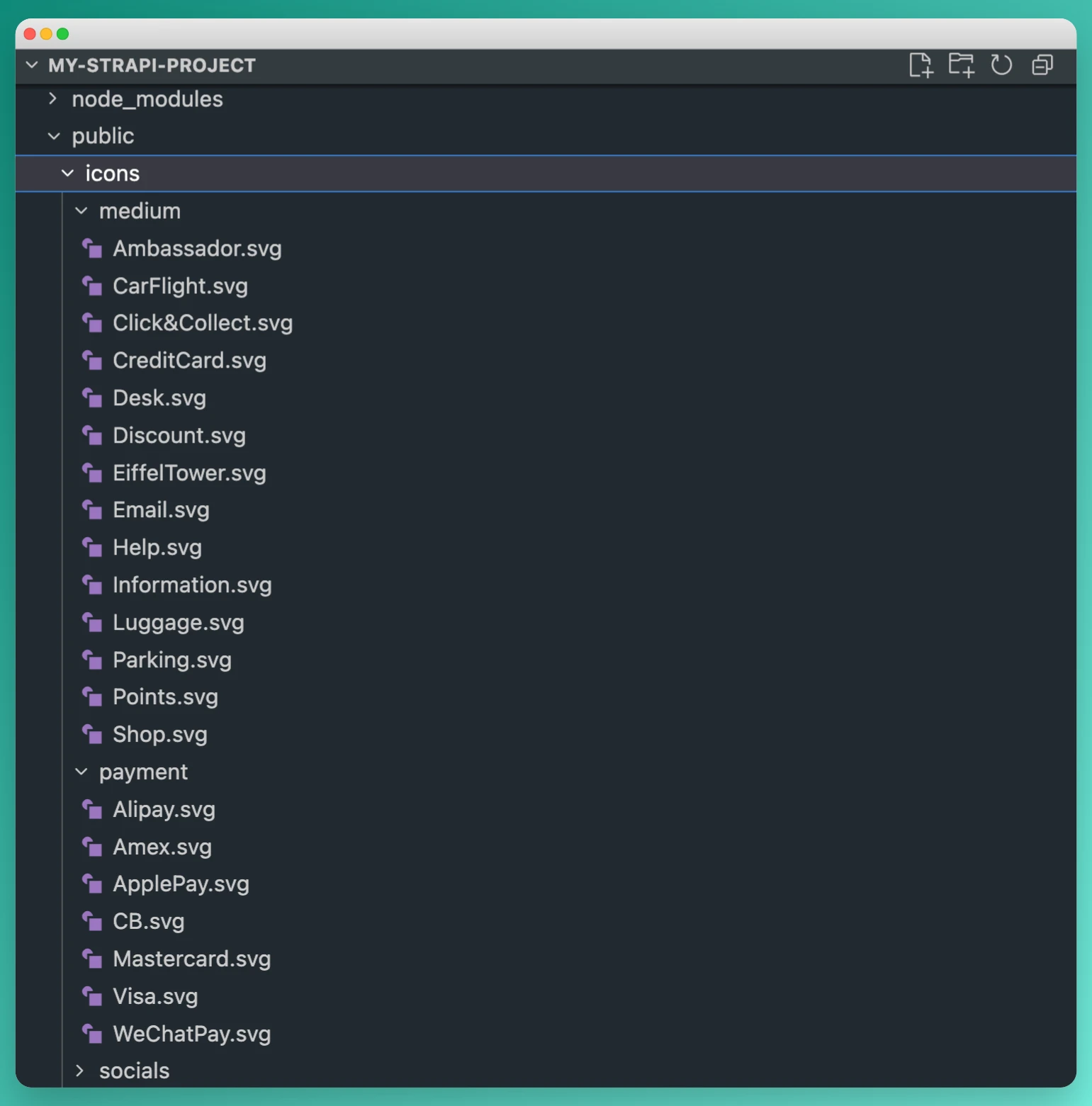Screen dimensions: 1092x1106
Task: Select ApplePay.svg under payment
Action: (x=181, y=884)
